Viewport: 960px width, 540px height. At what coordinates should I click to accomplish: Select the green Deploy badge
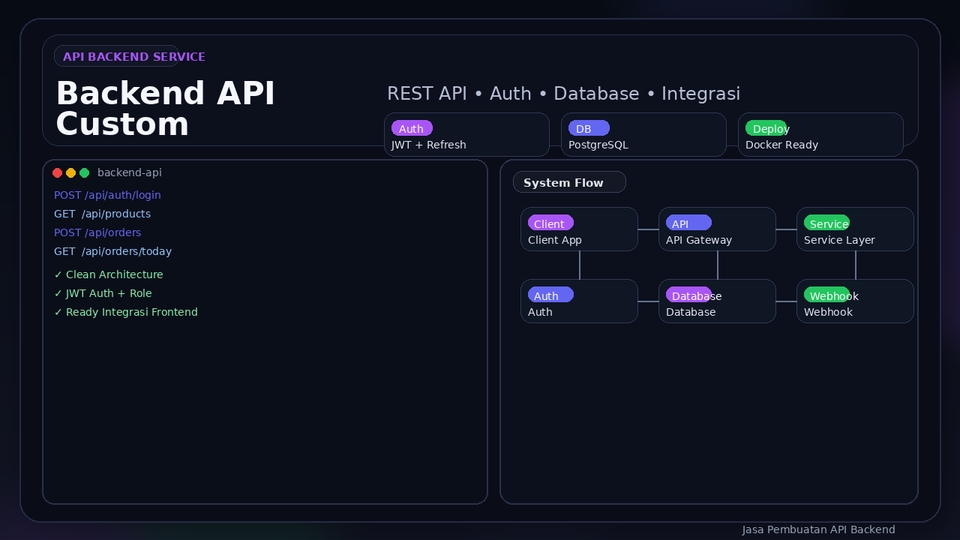coord(766,128)
